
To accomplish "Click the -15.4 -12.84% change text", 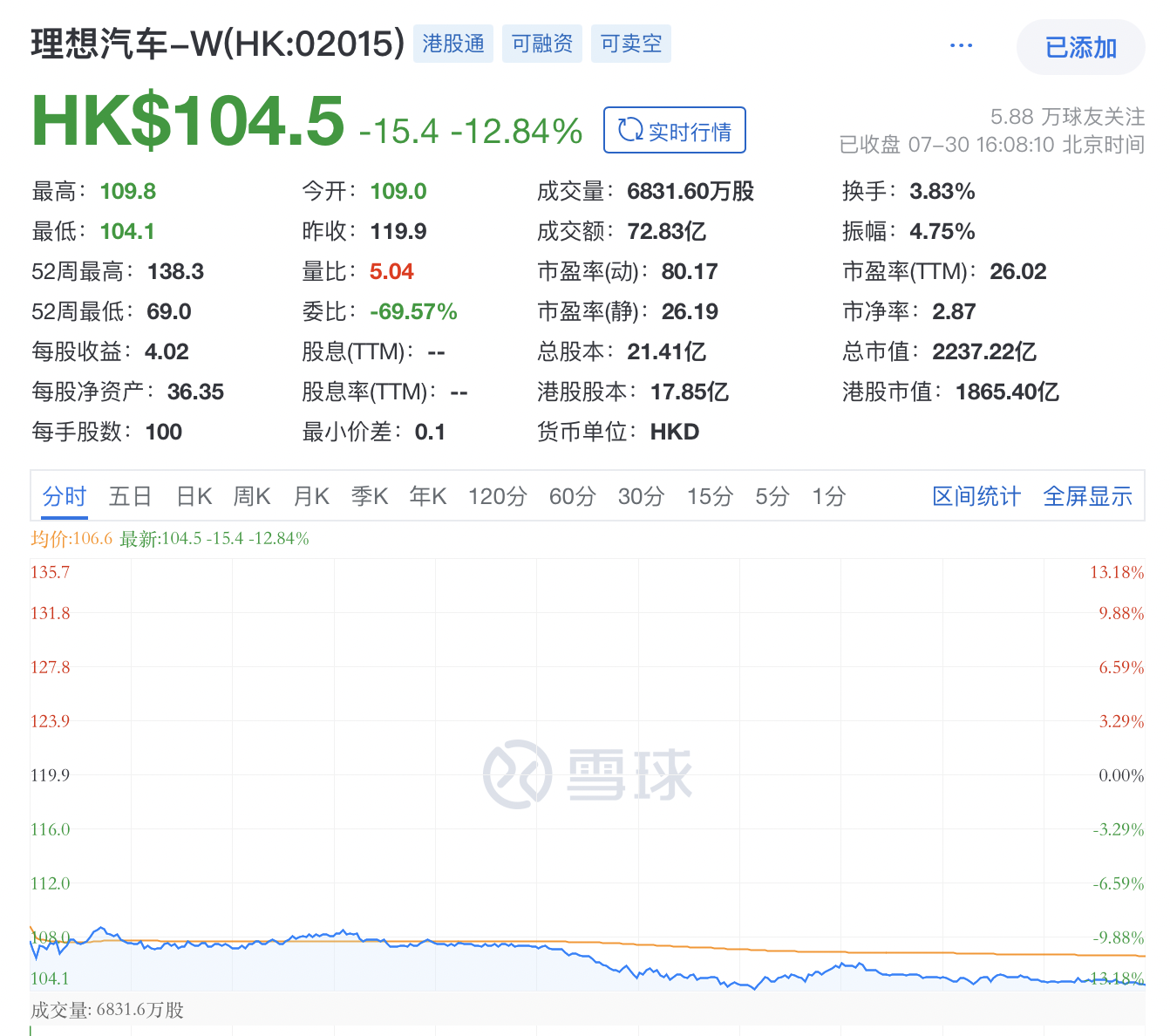I will 471,132.
